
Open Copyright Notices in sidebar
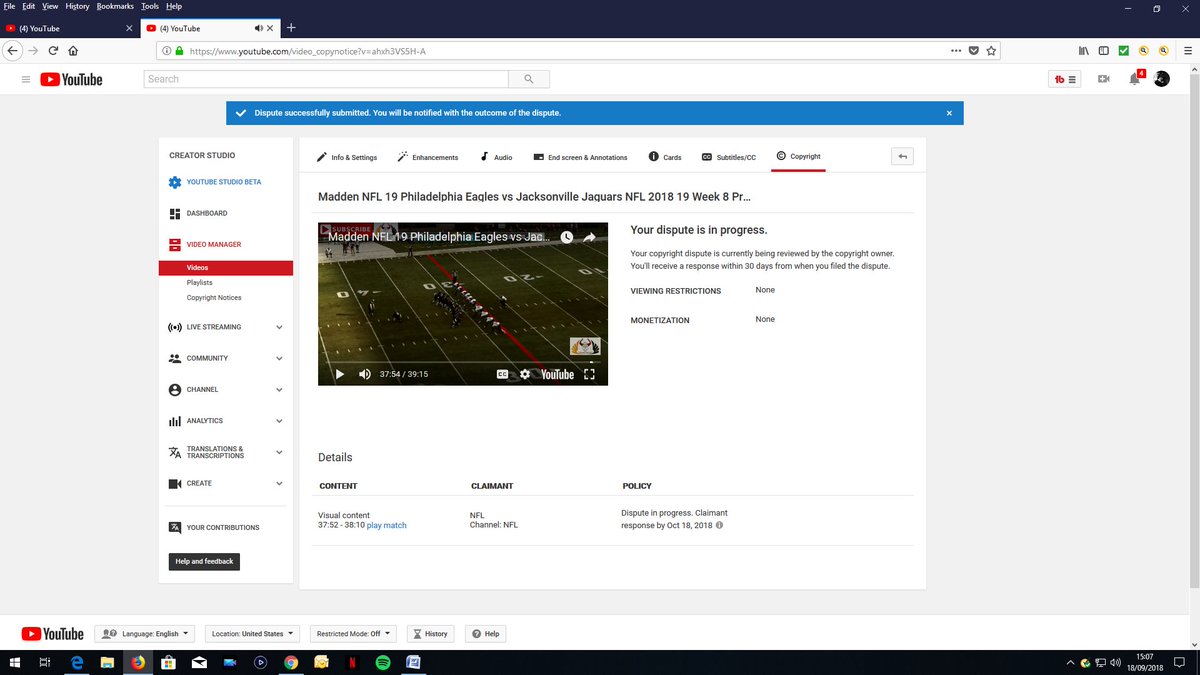point(214,298)
